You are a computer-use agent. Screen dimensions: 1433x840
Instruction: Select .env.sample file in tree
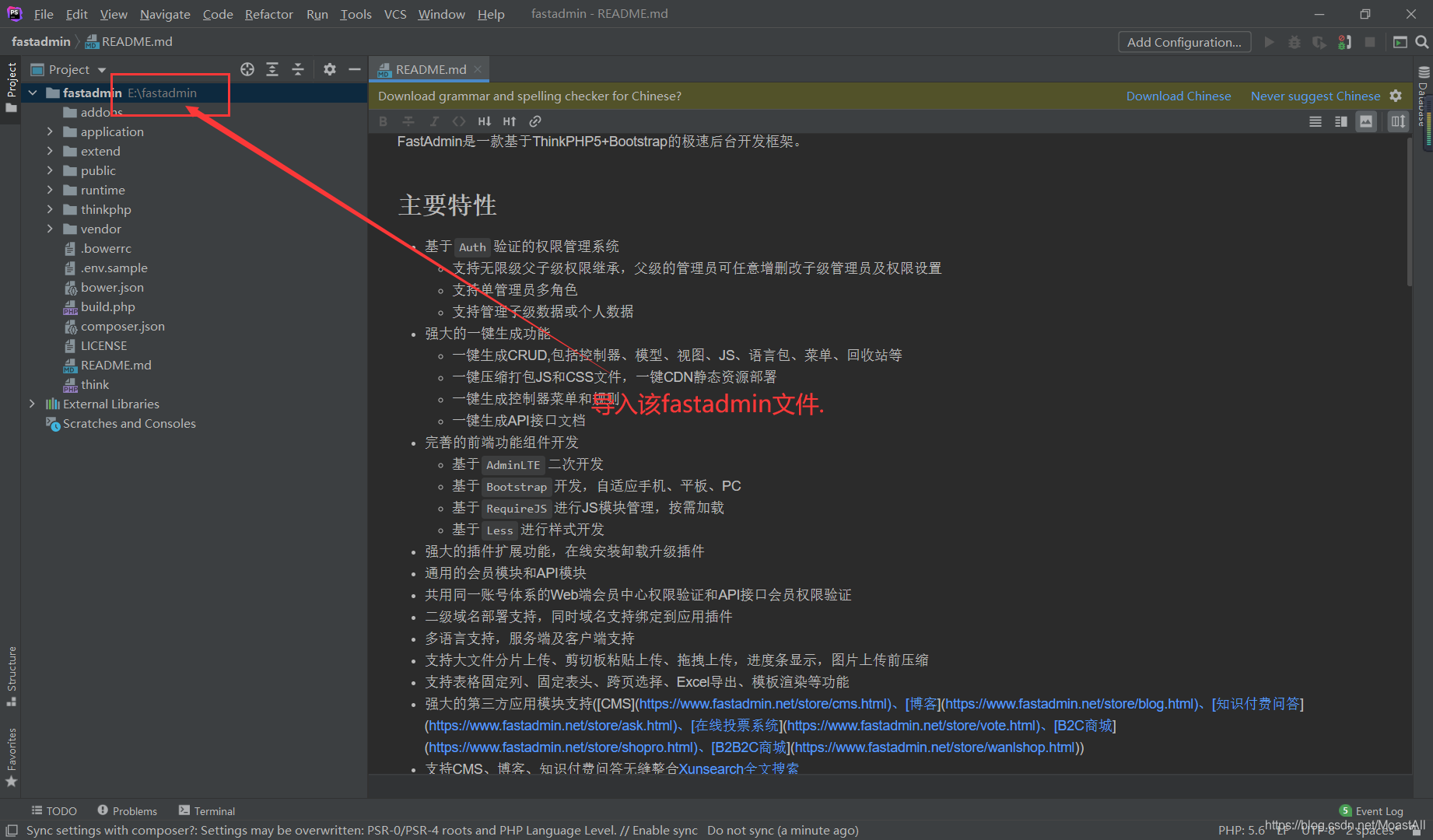click(114, 268)
